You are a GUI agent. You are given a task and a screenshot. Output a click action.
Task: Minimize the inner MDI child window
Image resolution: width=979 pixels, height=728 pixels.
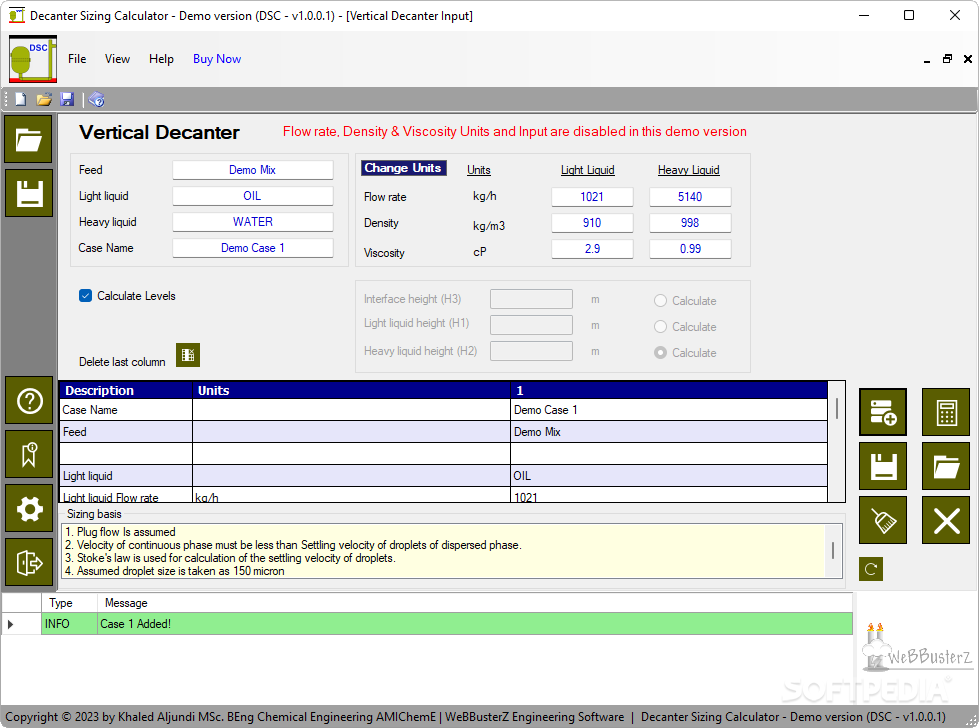click(x=927, y=60)
